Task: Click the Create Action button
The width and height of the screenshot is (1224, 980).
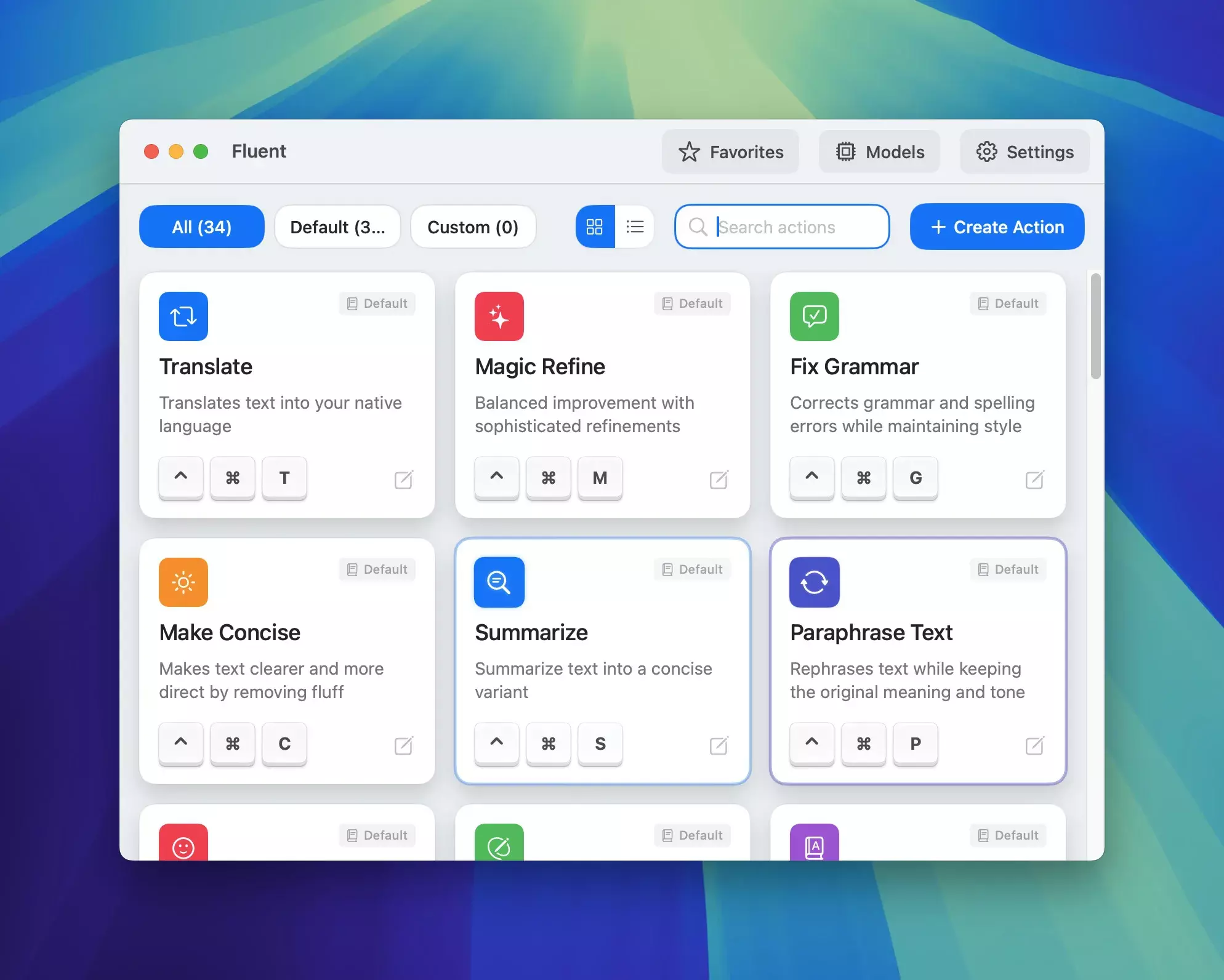Action: (997, 227)
